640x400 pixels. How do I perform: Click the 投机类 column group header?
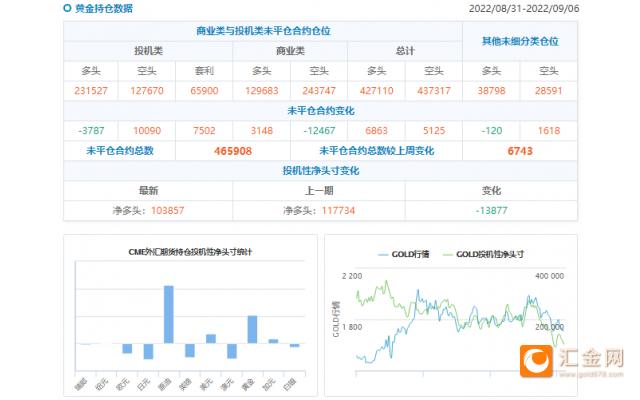tap(149, 51)
